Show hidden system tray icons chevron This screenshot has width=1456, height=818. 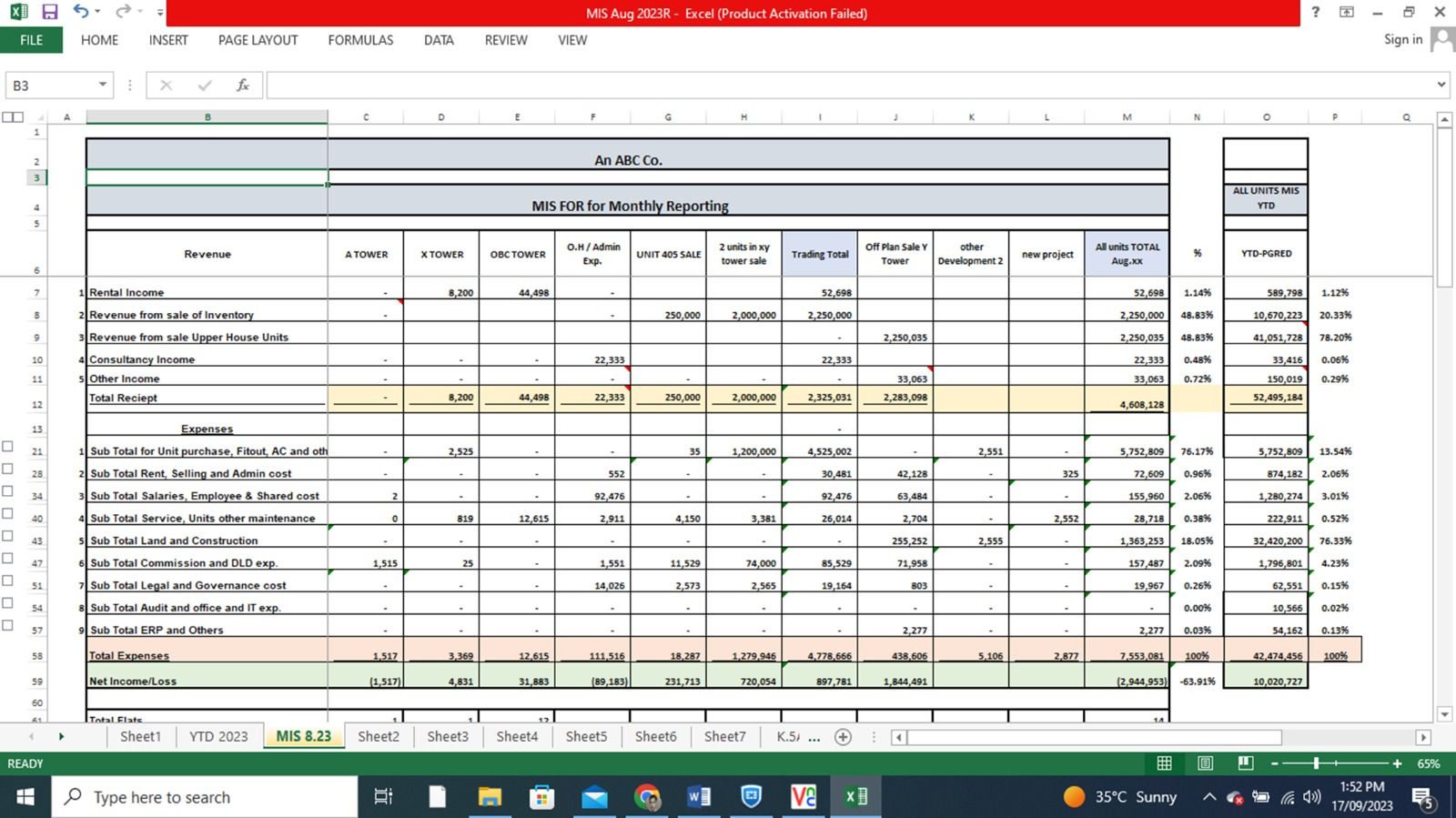[1208, 797]
